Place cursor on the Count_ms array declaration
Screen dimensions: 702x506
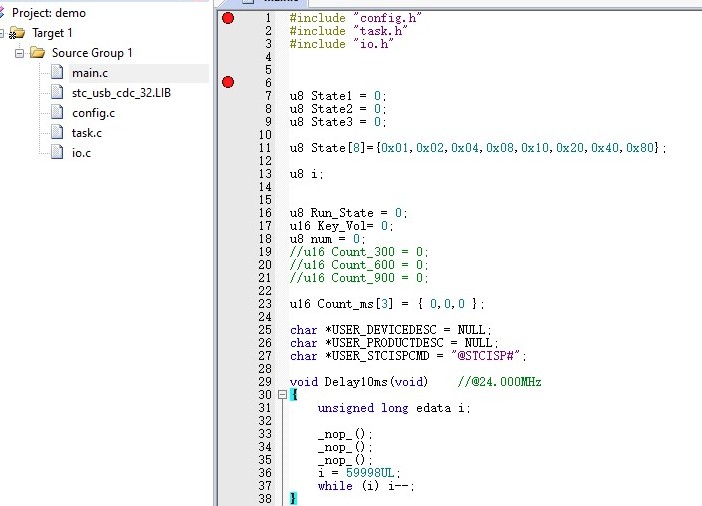tap(387, 304)
